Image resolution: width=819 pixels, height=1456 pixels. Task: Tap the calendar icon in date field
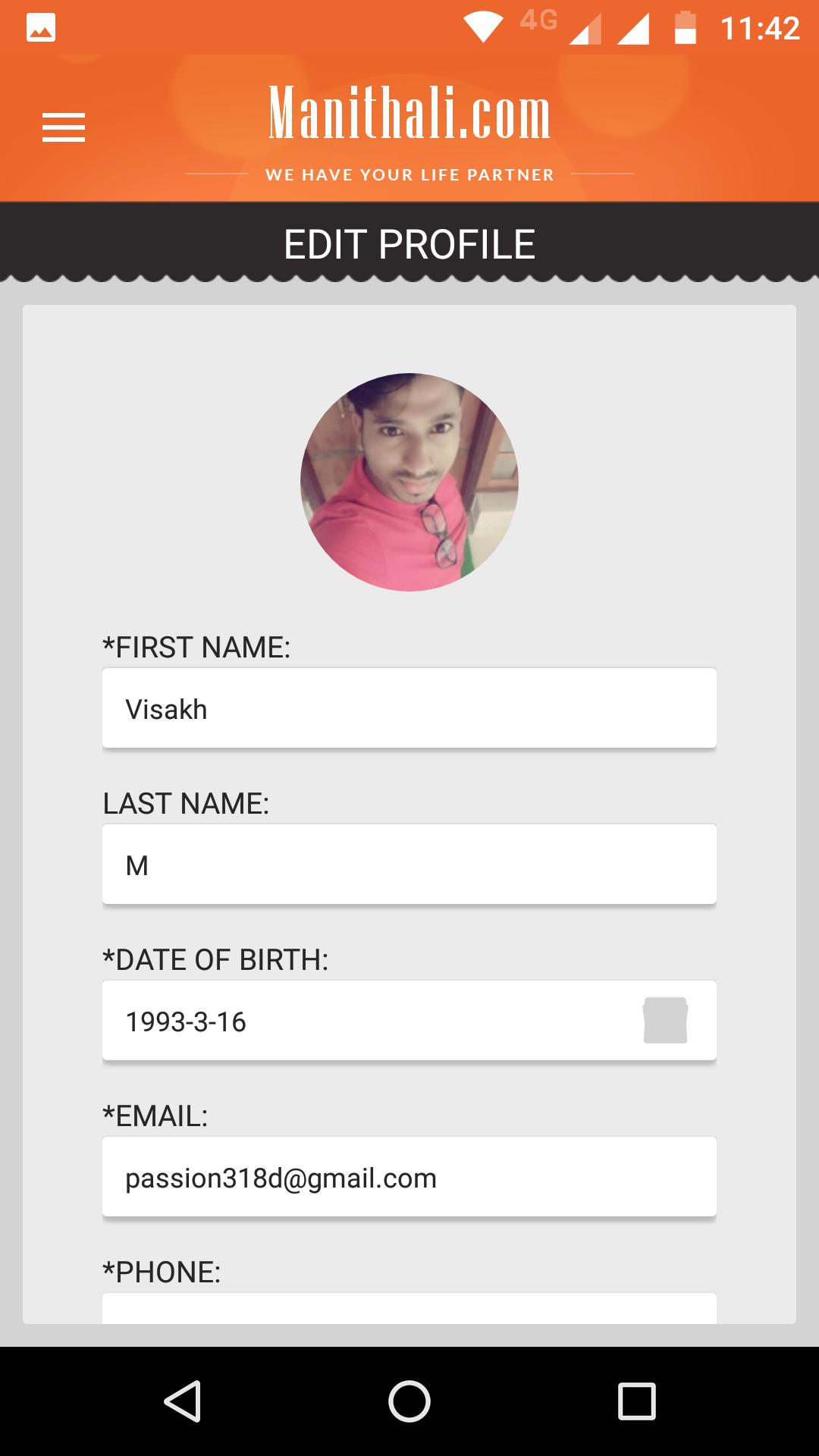point(665,1021)
